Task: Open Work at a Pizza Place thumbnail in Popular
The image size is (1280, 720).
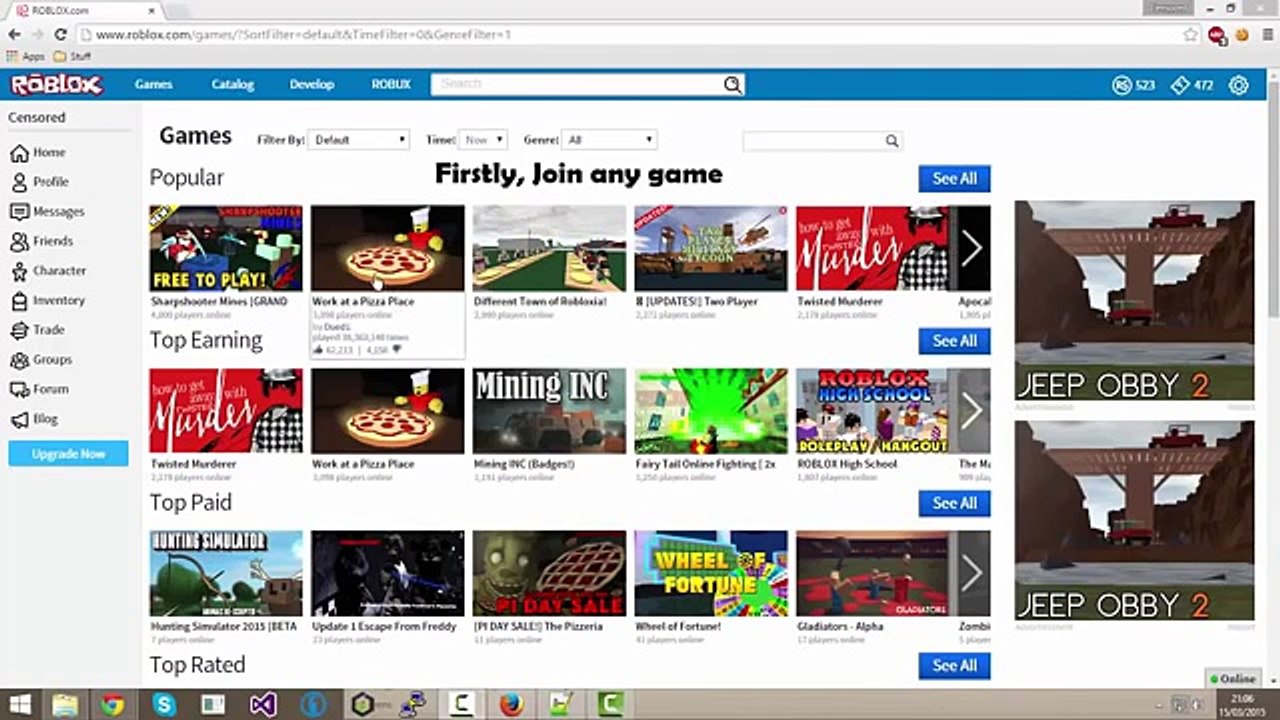Action: coord(388,248)
